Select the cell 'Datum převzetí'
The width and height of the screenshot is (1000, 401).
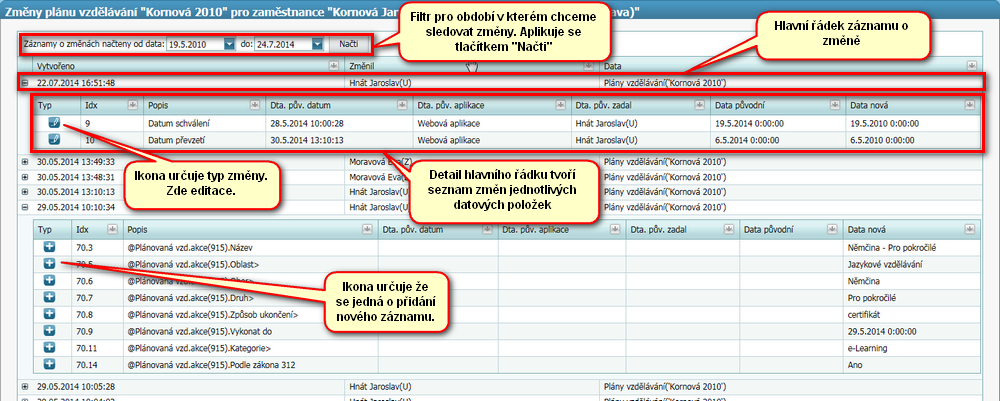pyautogui.click(x=203, y=140)
